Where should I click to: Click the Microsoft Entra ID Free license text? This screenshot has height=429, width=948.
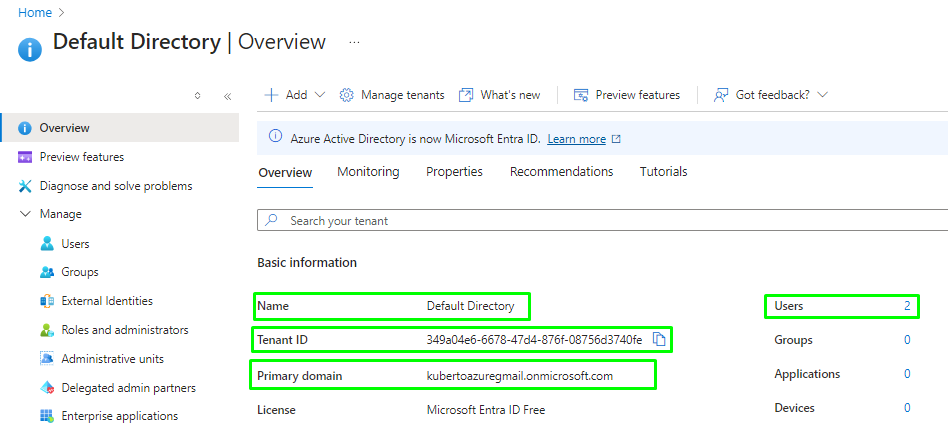(486, 410)
